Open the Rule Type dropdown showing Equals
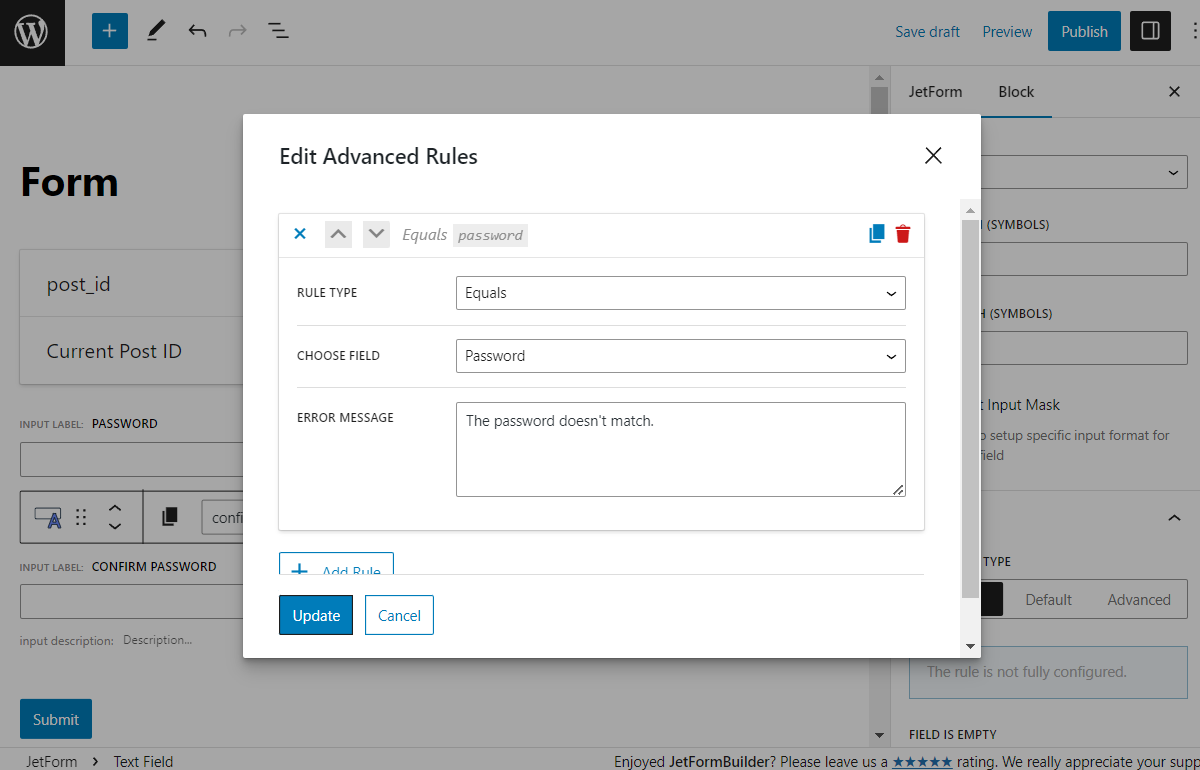Viewport: 1200px width, 770px height. click(680, 293)
